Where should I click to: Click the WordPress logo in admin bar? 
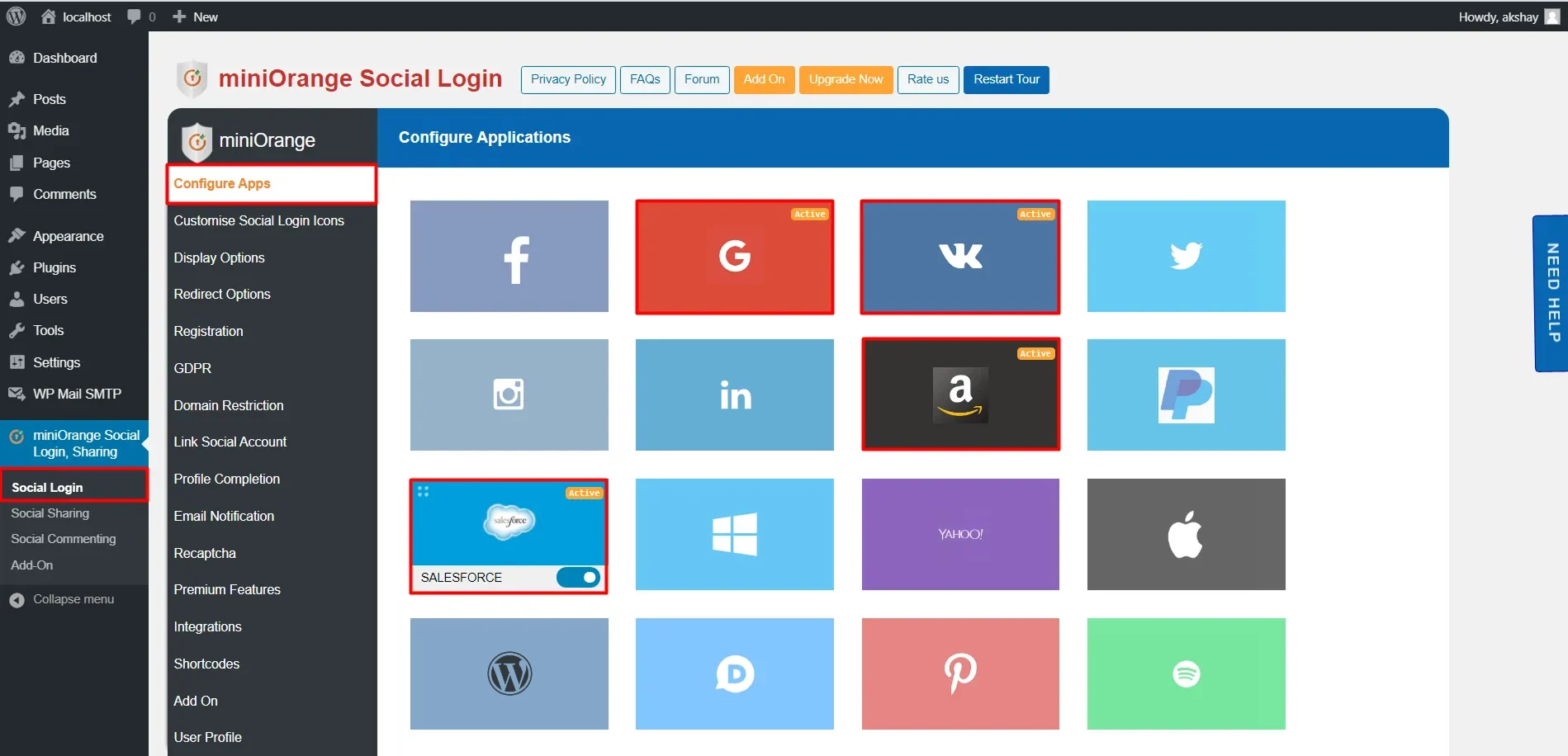point(16,17)
